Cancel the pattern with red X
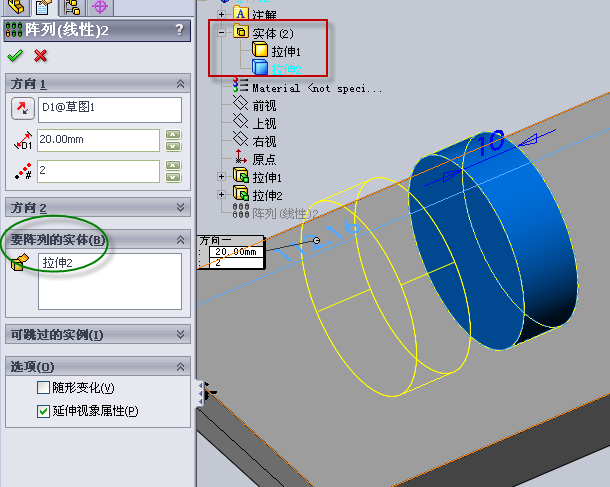The image size is (610, 487). point(40,56)
